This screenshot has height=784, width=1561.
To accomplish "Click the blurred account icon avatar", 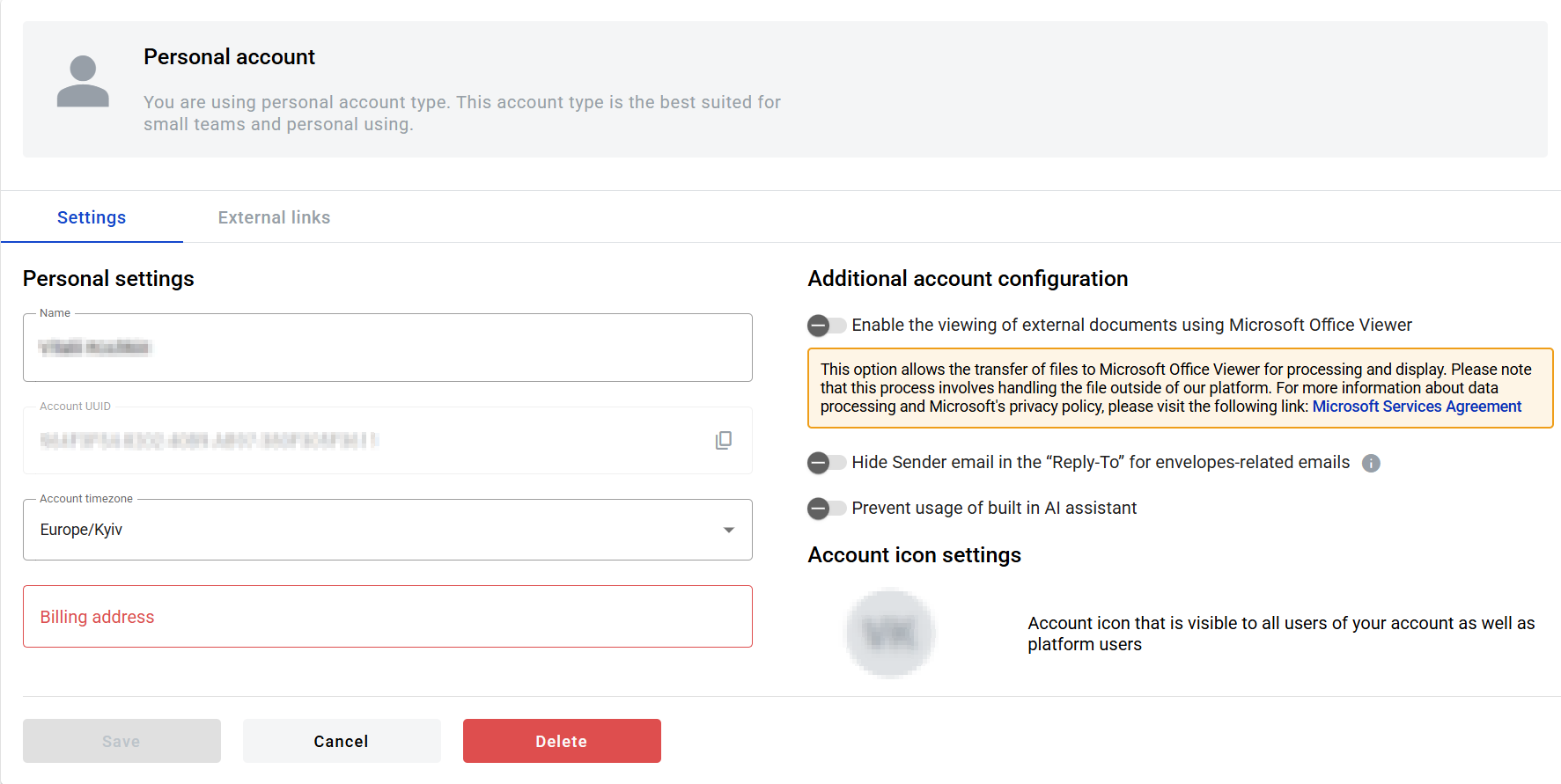I will click(x=890, y=634).
